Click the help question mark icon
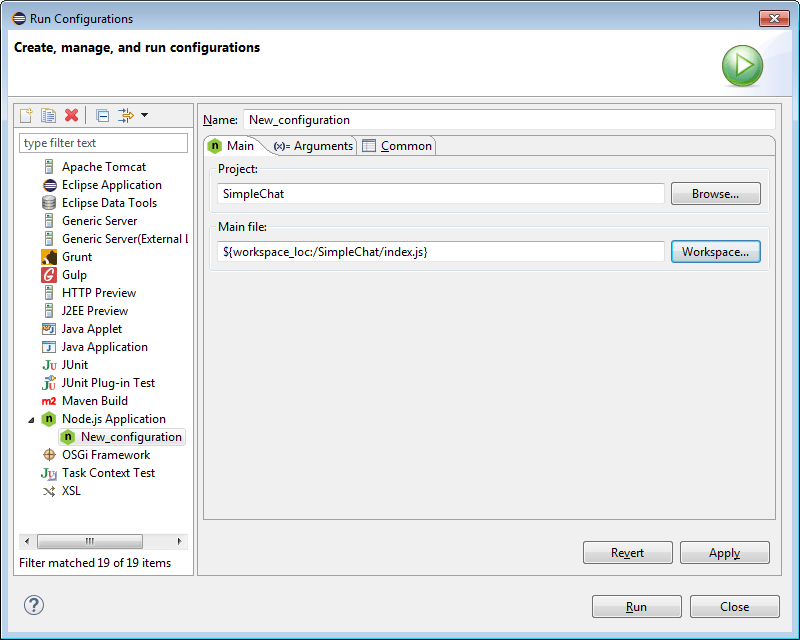The image size is (800, 640). pyautogui.click(x=34, y=605)
